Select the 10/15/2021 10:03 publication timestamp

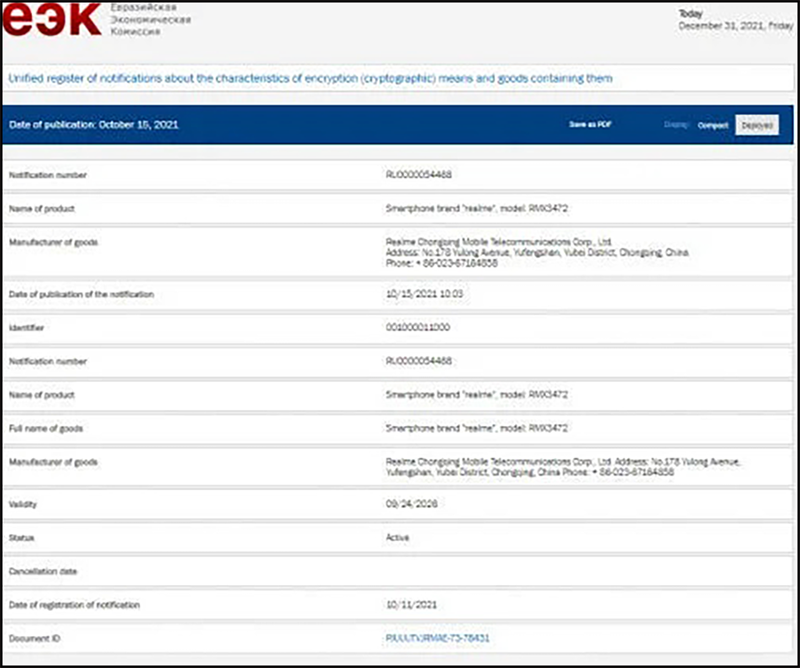click(x=424, y=294)
